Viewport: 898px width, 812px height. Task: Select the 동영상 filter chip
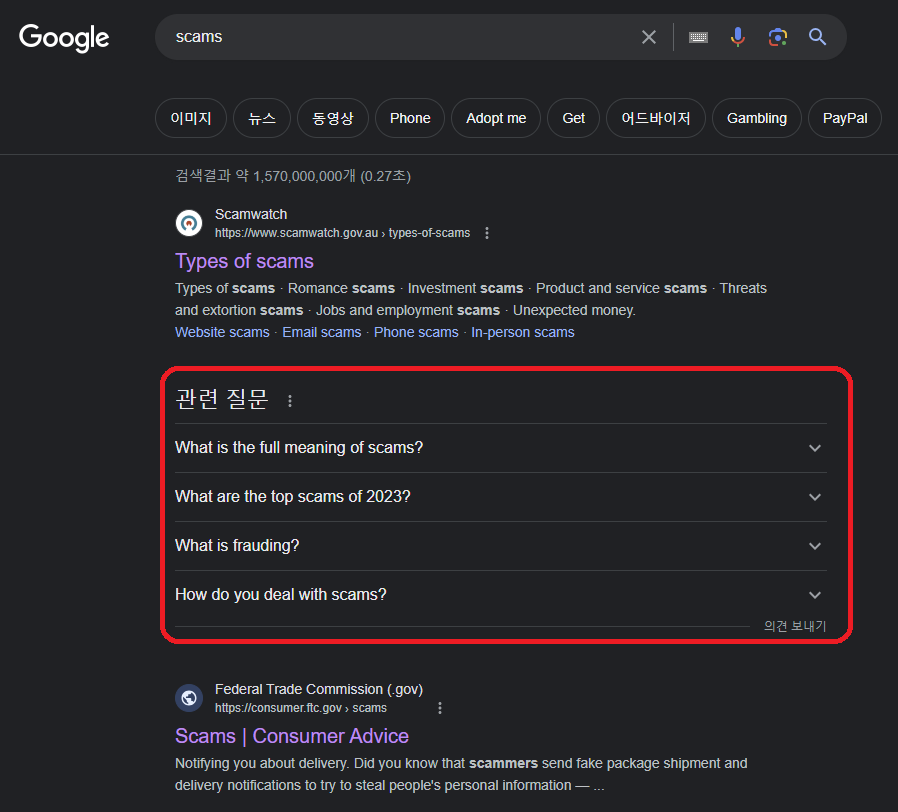click(333, 118)
